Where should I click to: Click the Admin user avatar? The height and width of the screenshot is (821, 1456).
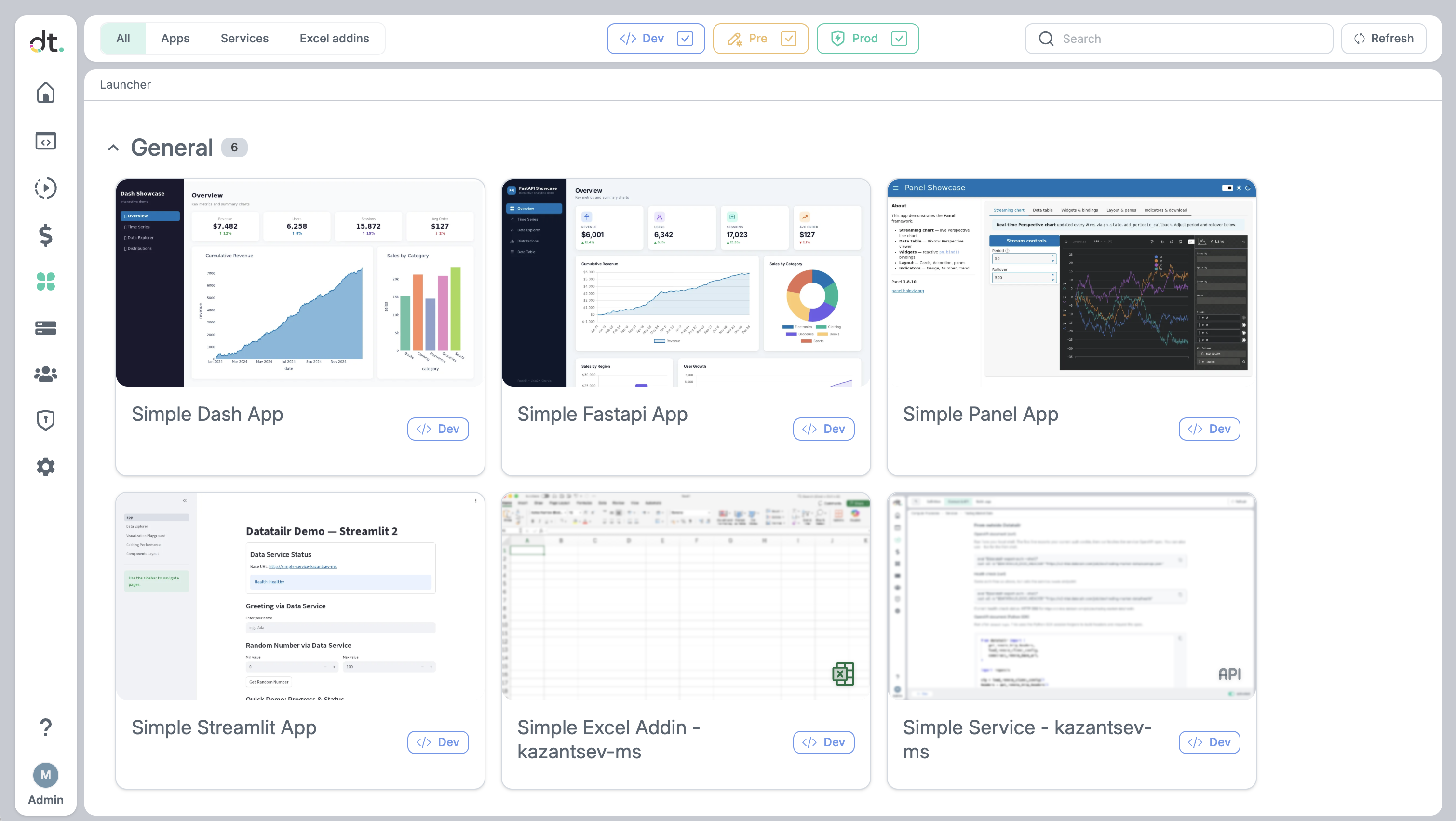tap(46, 775)
